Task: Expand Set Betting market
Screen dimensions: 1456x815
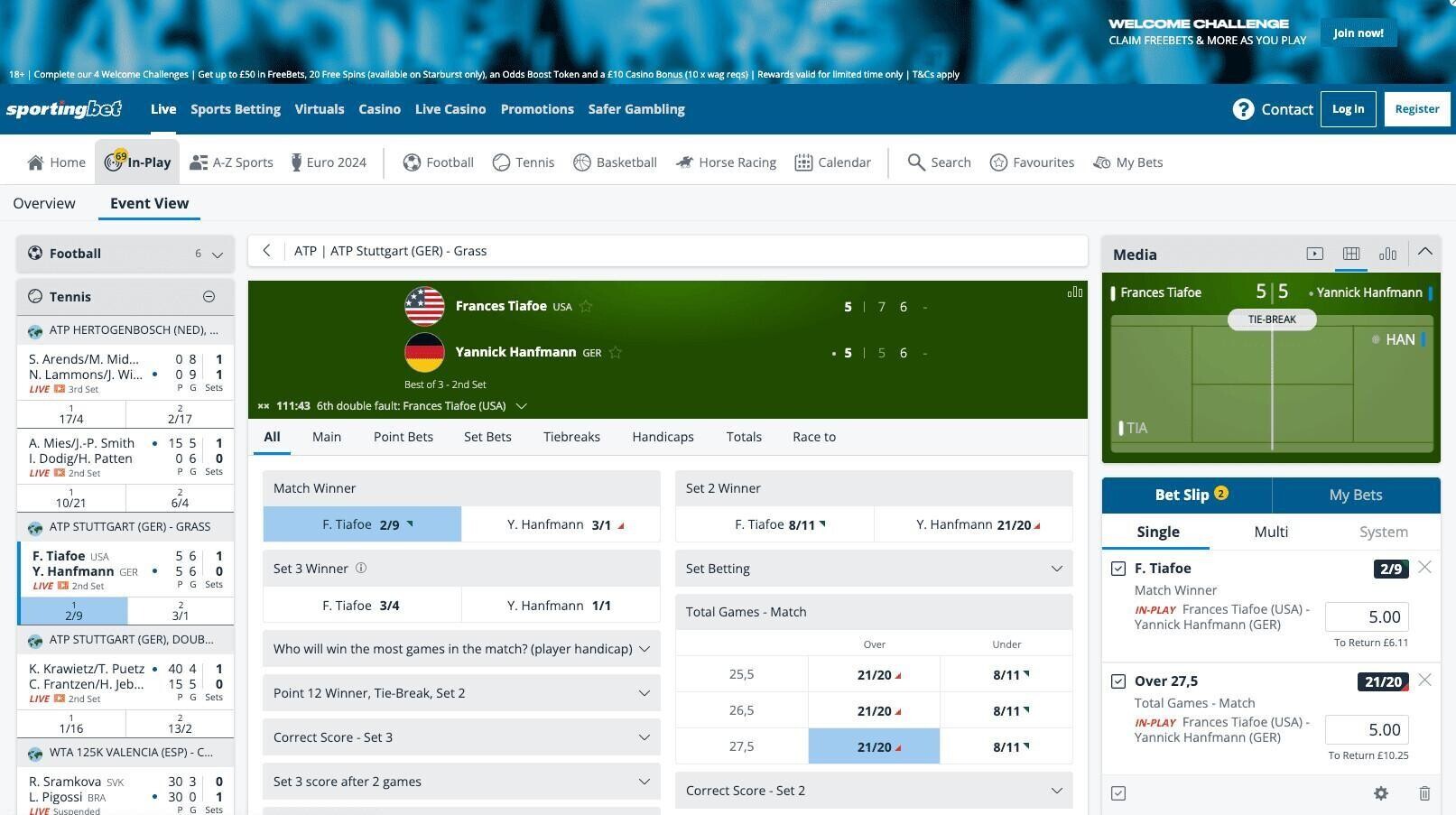Action: tap(874, 569)
